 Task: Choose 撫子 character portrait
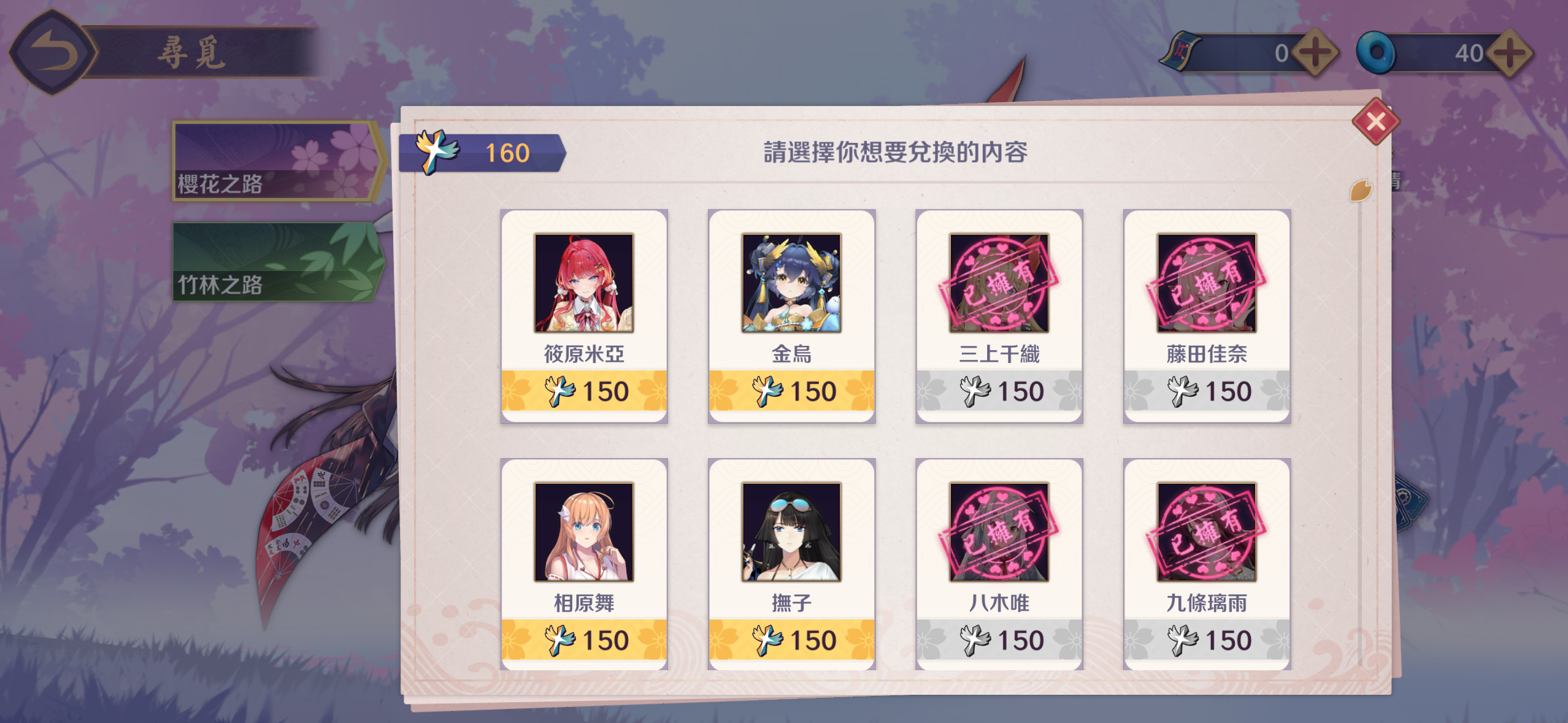click(x=791, y=532)
